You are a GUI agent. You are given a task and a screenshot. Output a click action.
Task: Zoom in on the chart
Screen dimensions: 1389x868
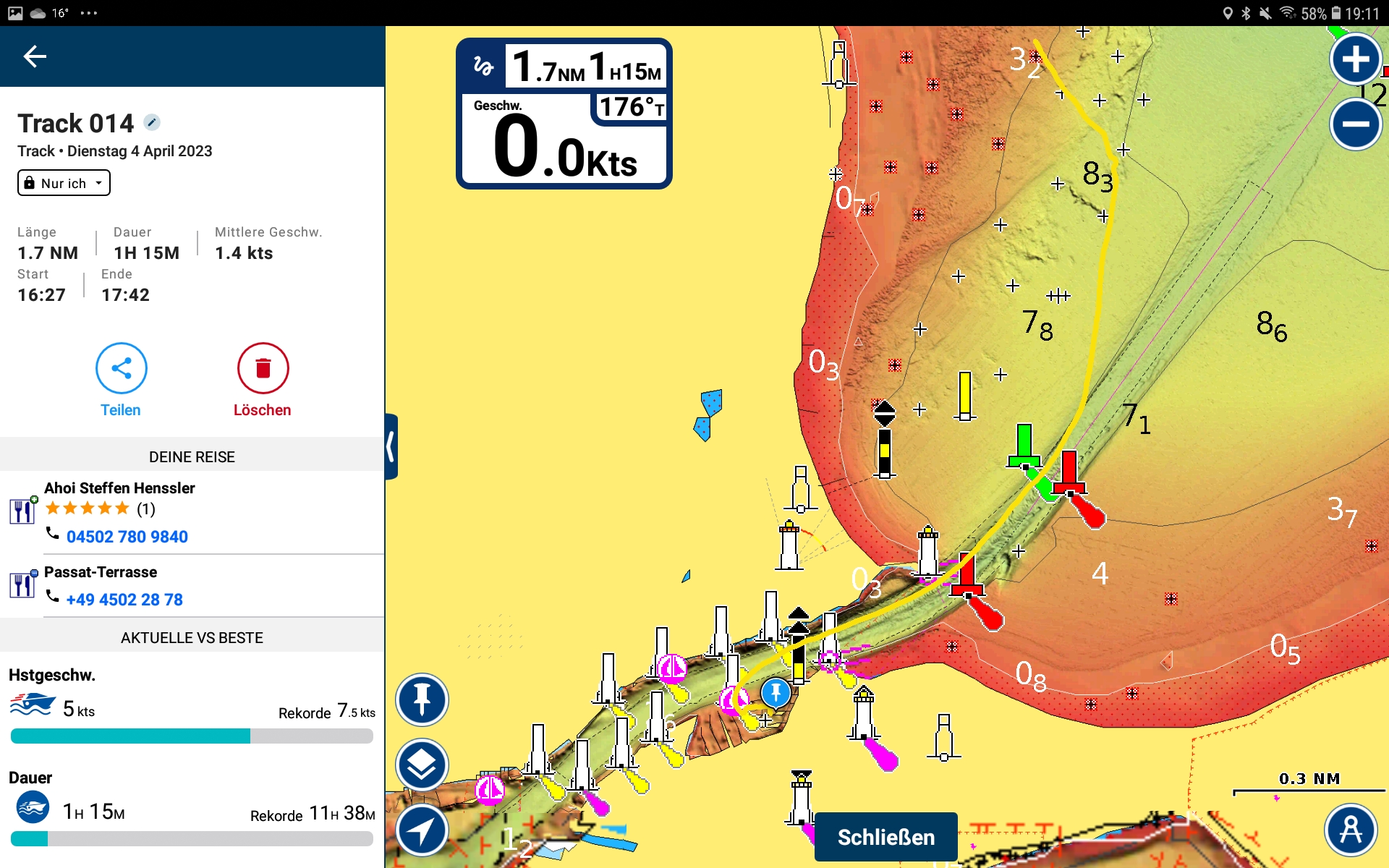coord(1355,59)
